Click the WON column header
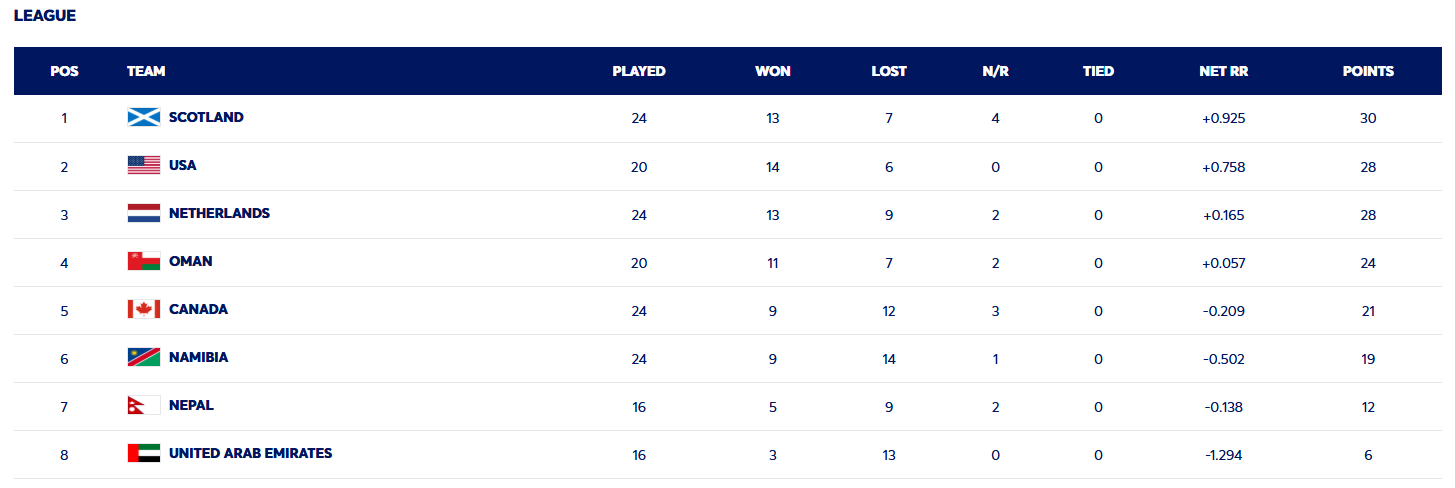1455x488 pixels. pos(773,71)
